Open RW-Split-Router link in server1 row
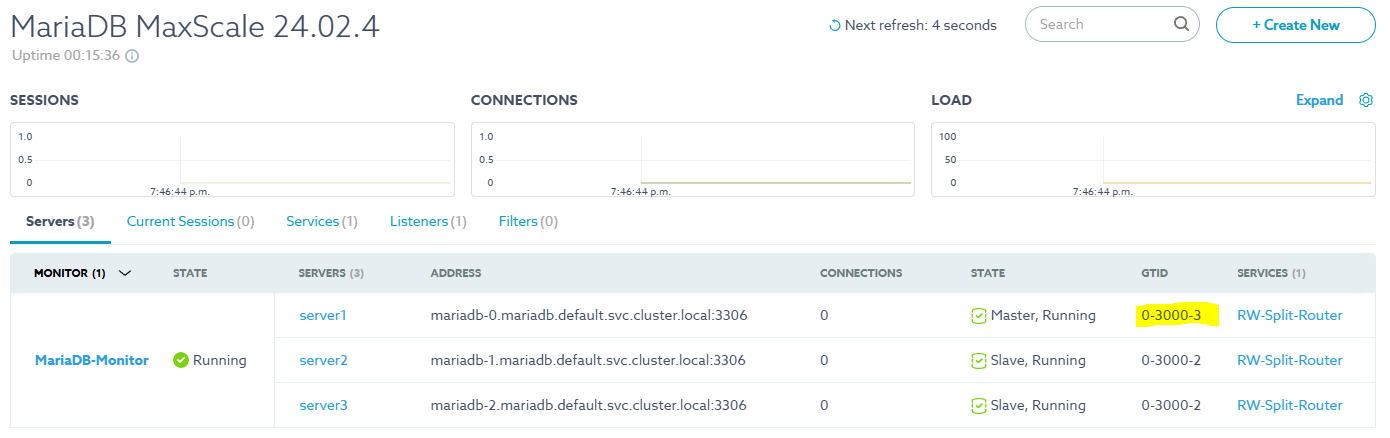This screenshot has height=438, width=1390. click(1290, 315)
